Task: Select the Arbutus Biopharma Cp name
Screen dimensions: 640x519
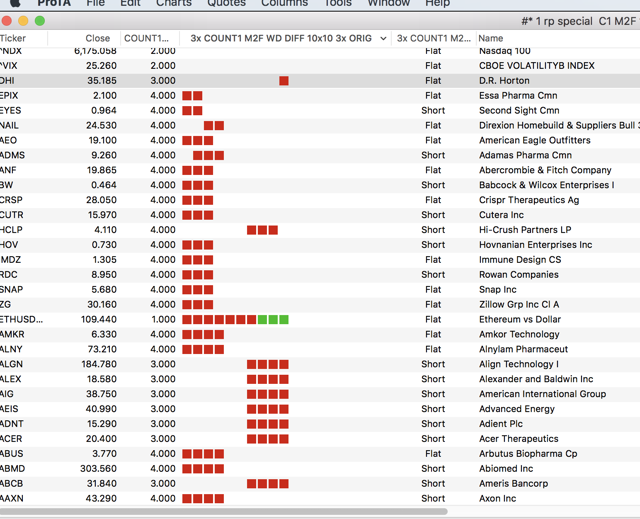Action: [x=528, y=454]
